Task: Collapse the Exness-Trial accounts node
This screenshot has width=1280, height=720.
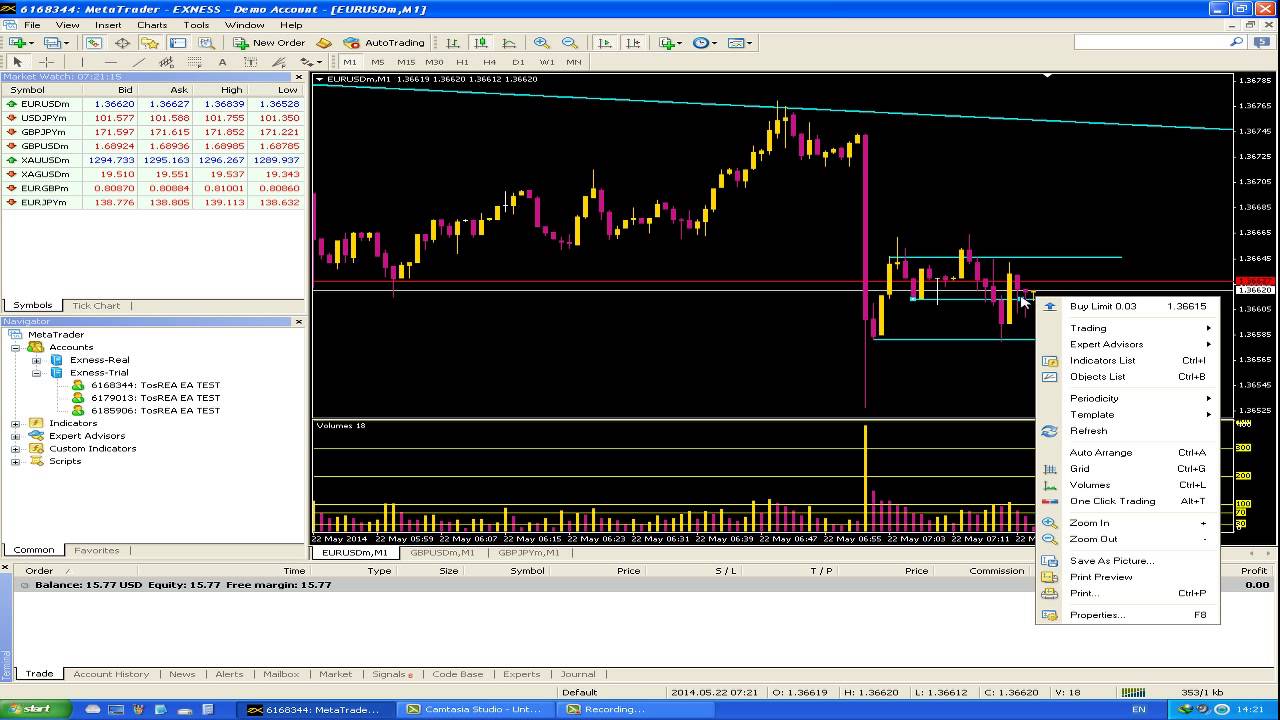Action: [36, 373]
